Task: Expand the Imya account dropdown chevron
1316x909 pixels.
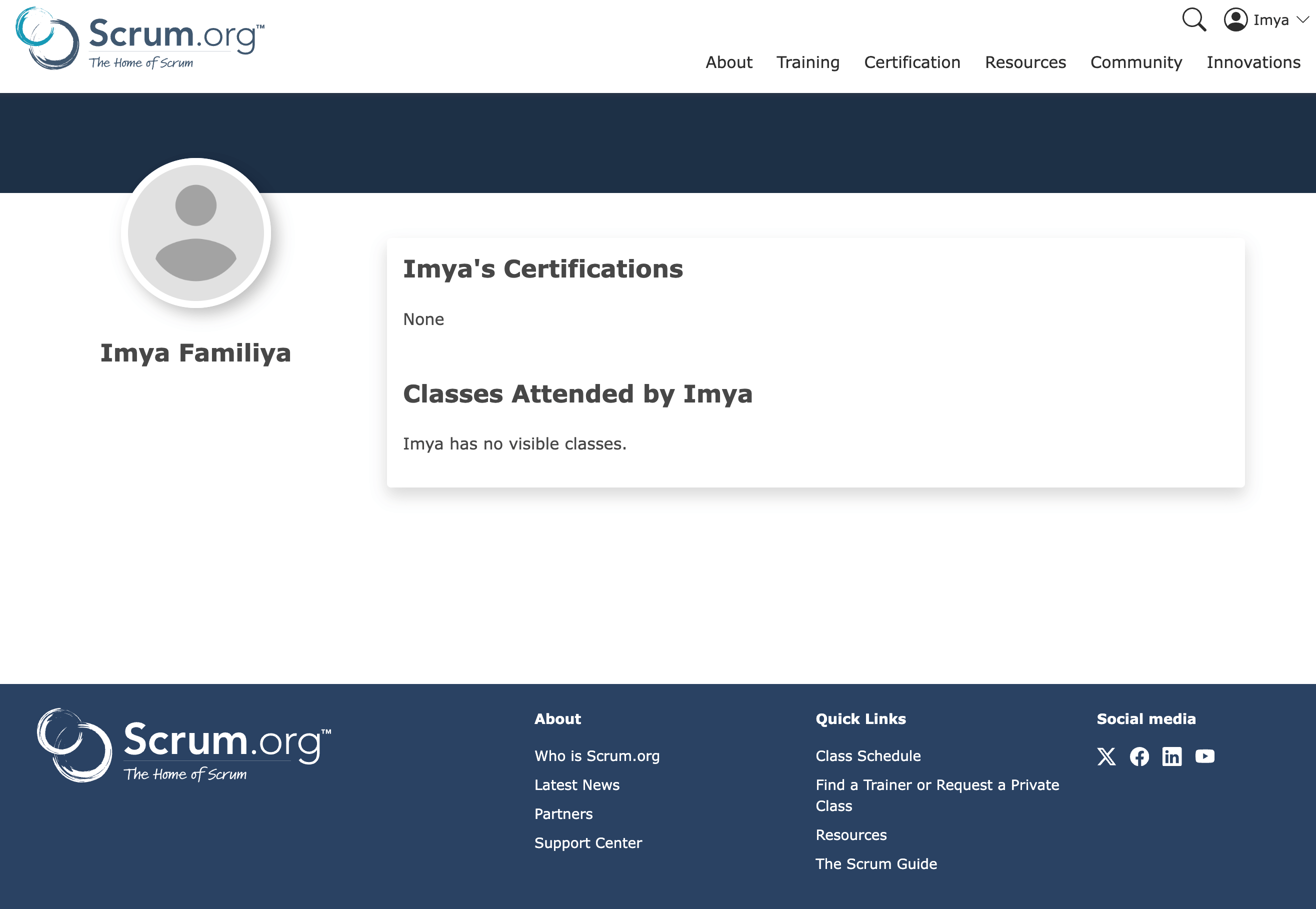Action: [x=1303, y=20]
